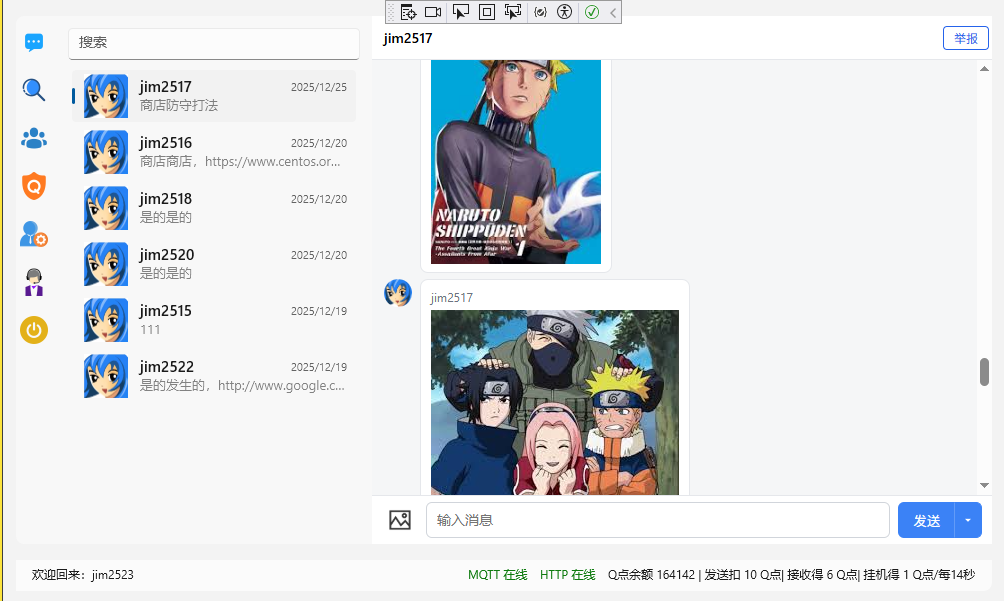Viewport: 1004px width, 601px height.
Task: Click the image attach icon
Action: tap(400, 520)
